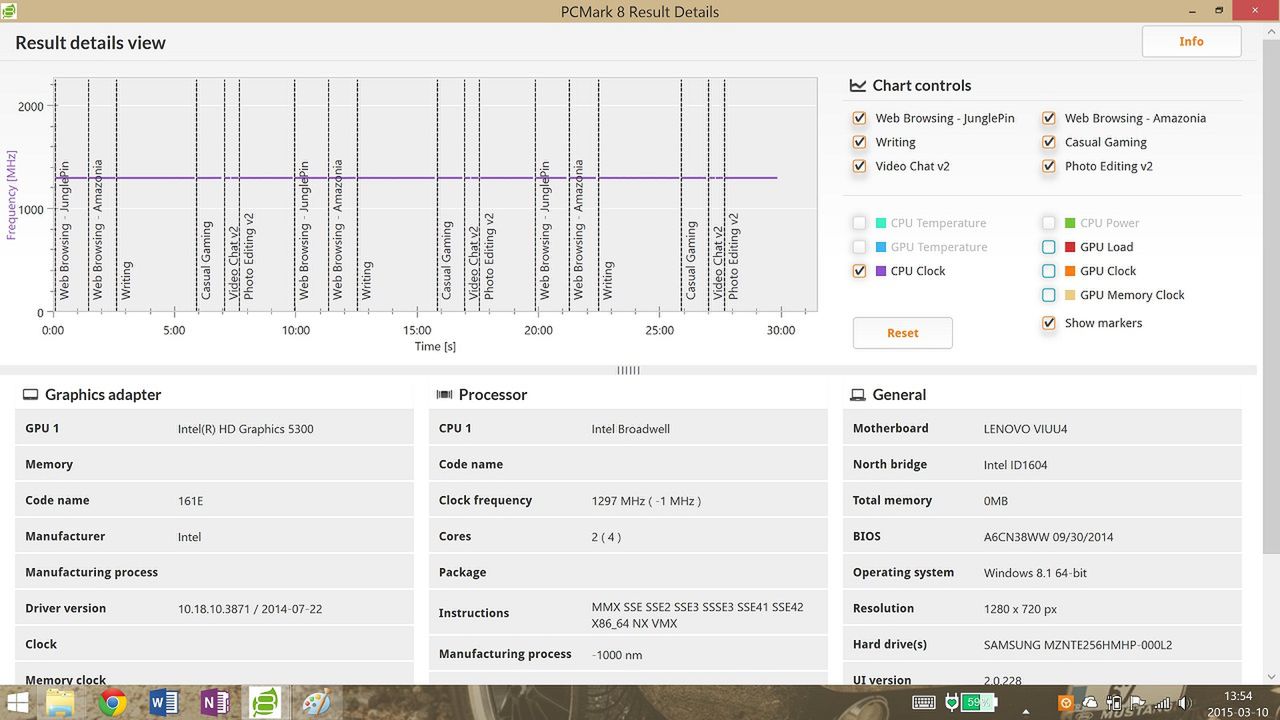Click the 161E code name value
This screenshot has height=720, width=1280.
tap(191, 501)
